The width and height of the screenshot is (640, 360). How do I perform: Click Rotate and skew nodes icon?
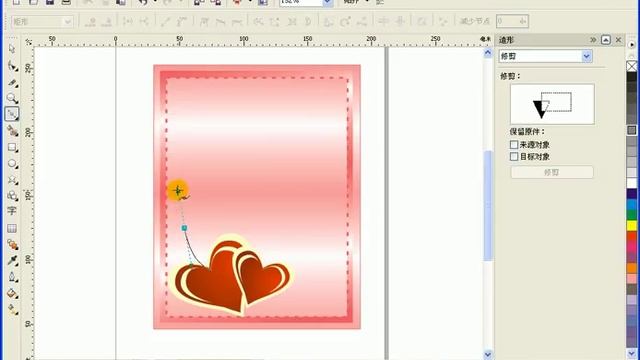(x=345, y=22)
